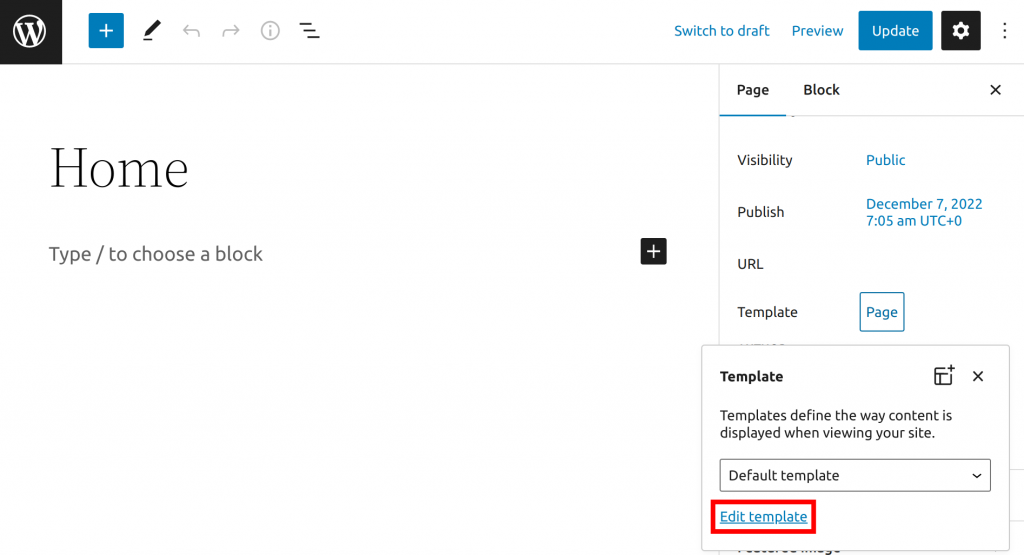This screenshot has width=1024, height=555.
Task: Expand the Default template dropdown
Action: (x=855, y=475)
